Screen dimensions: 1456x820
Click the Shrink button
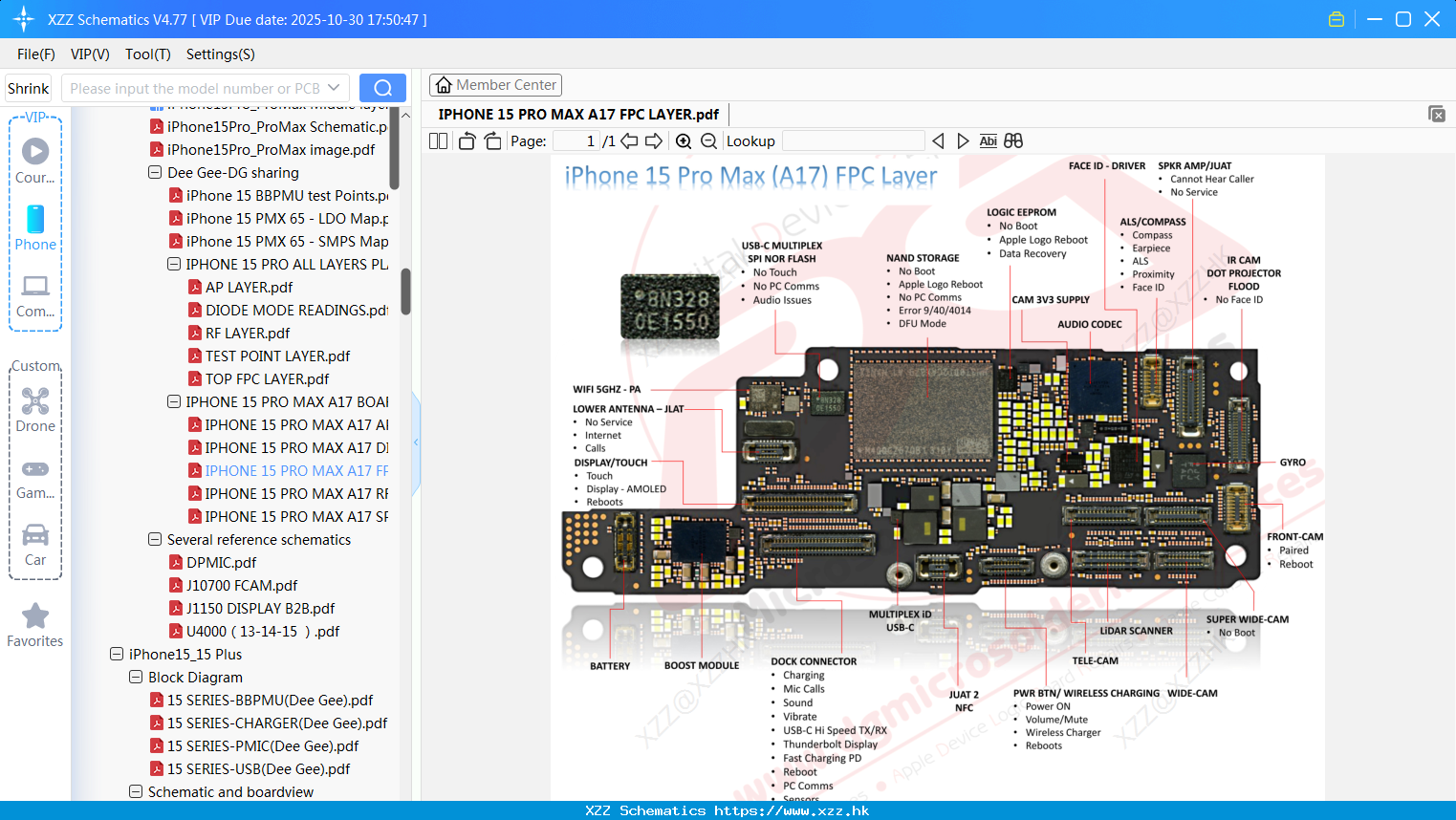click(x=28, y=88)
